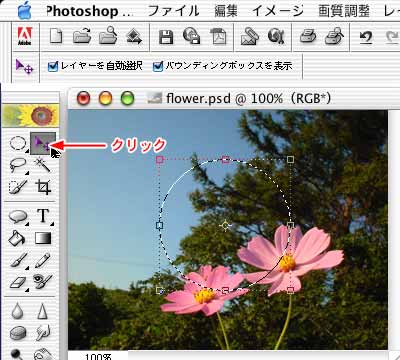Open the Photoshop application menu
The image size is (400, 360).
[89, 11]
